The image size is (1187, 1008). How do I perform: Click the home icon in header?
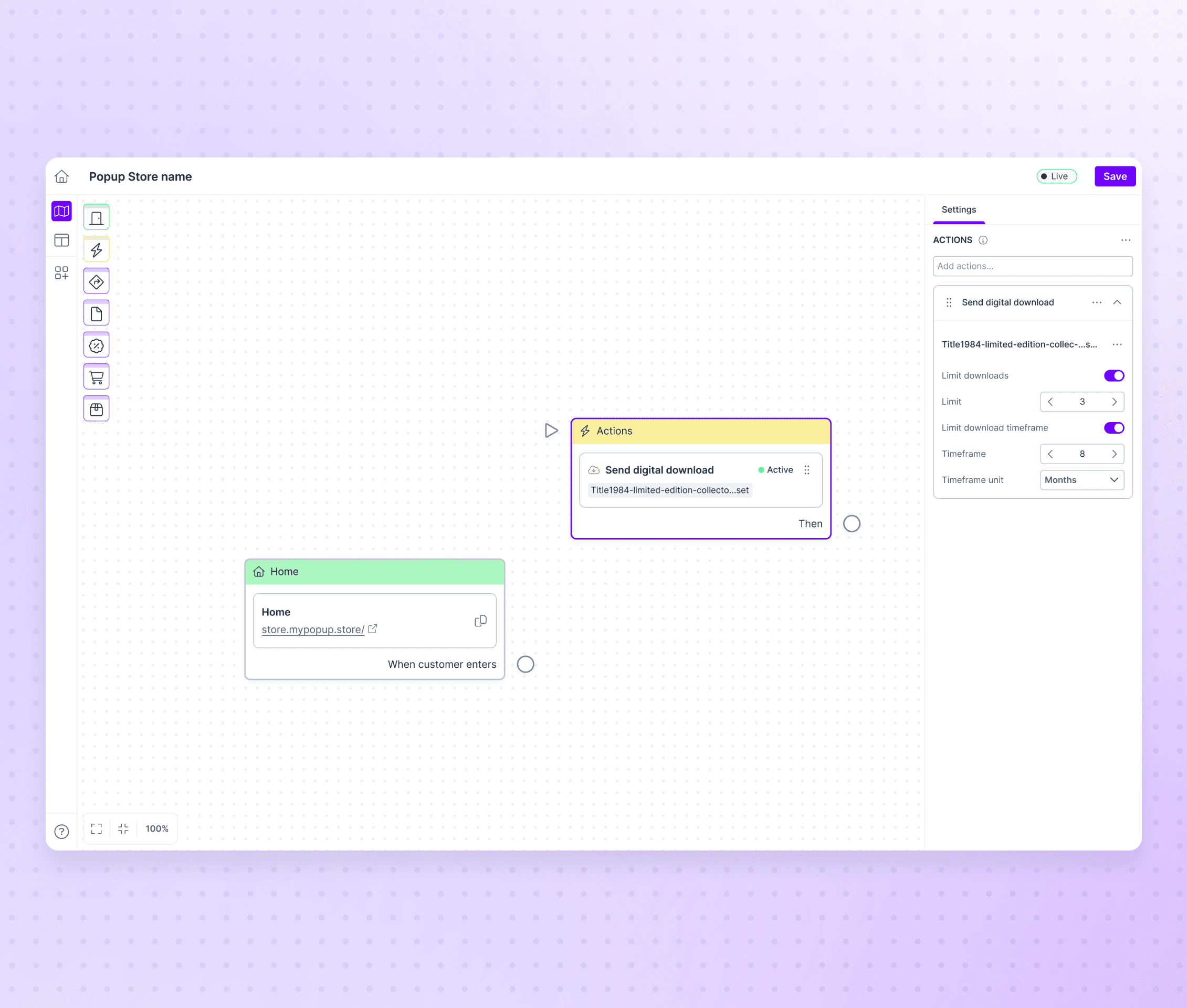(62, 176)
